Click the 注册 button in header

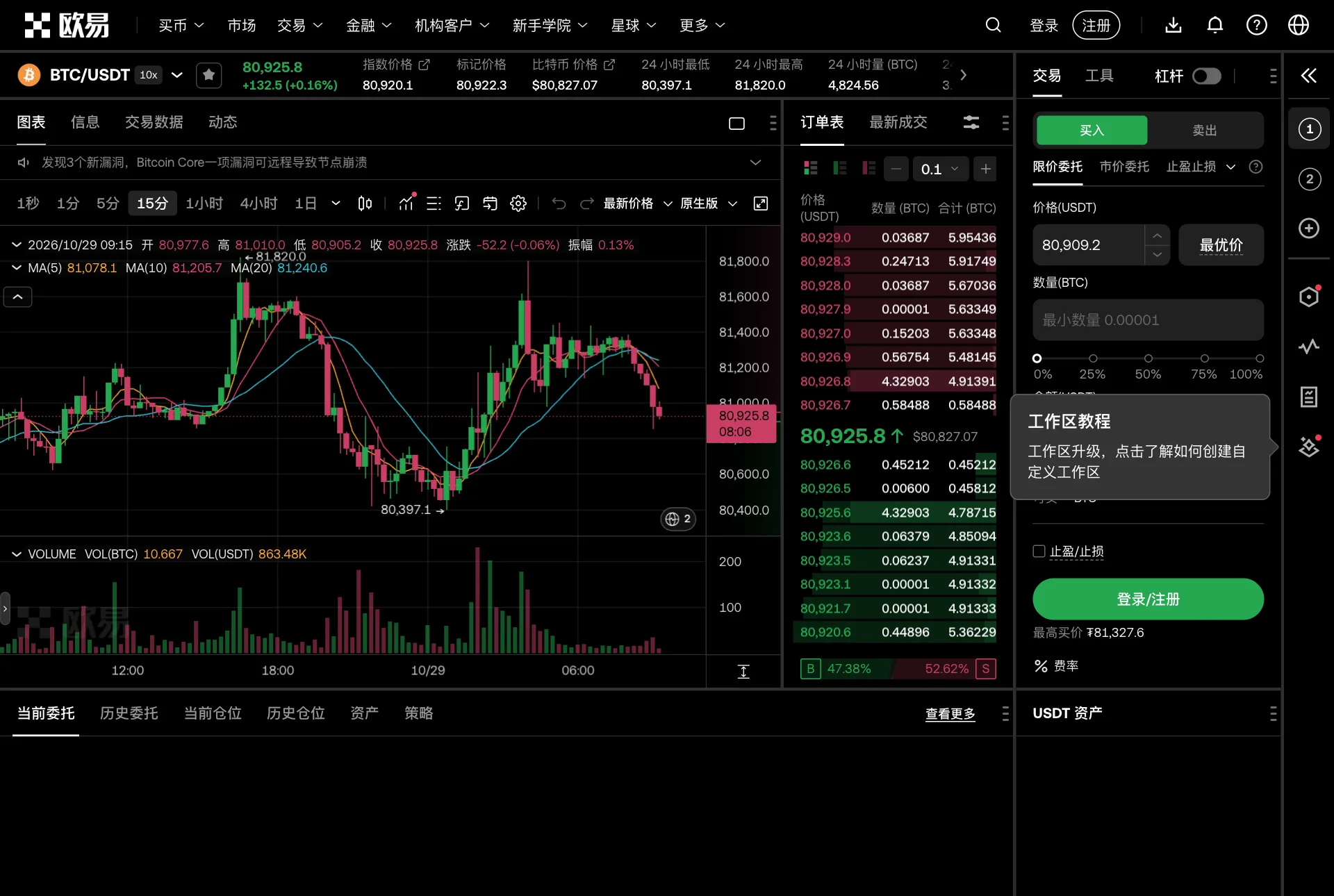[1096, 26]
